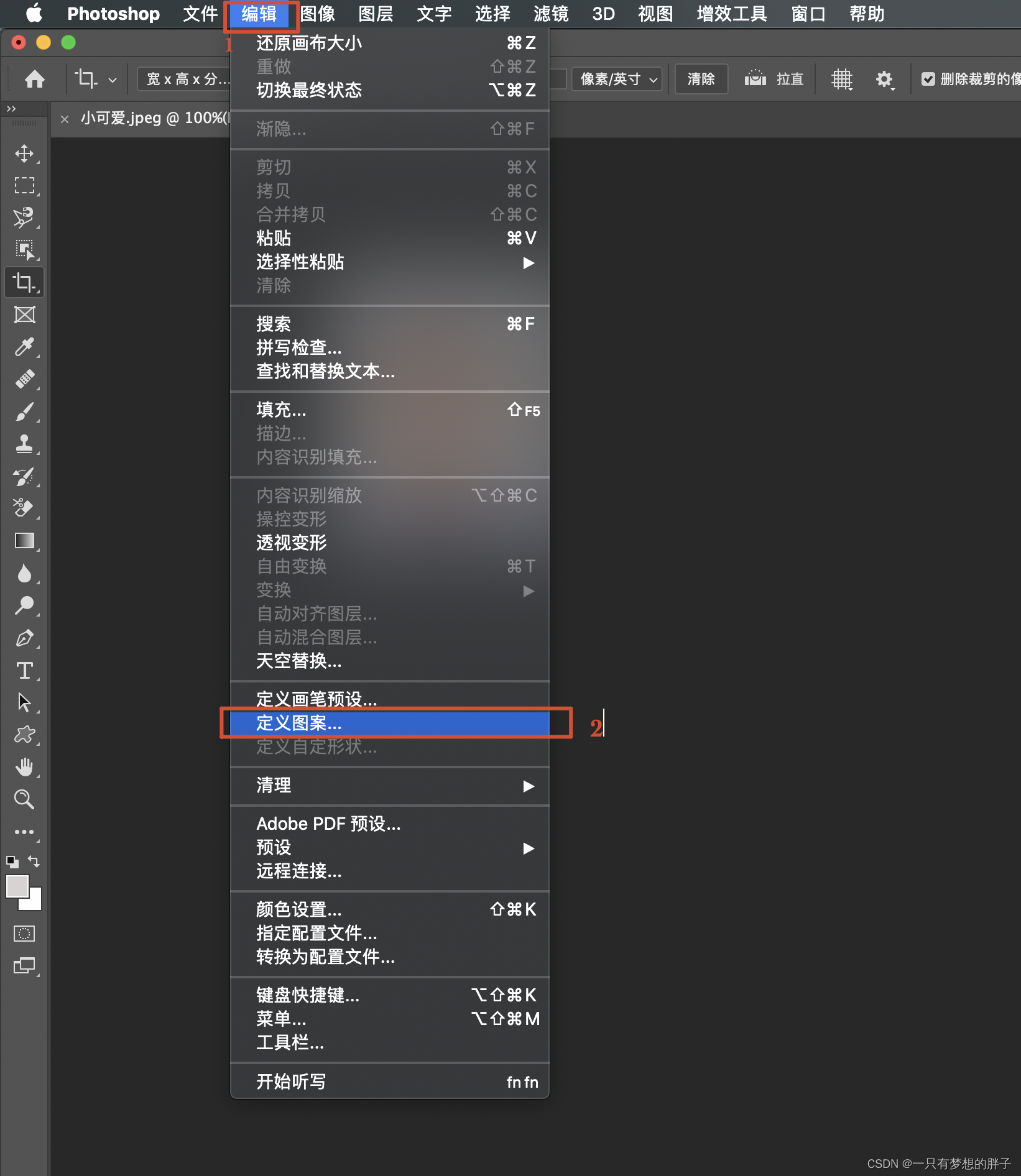Select the Rectangular Marquee tool
Image resolution: width=1021 pixels, height=1176 pixels.
click(x=24, y=185)
